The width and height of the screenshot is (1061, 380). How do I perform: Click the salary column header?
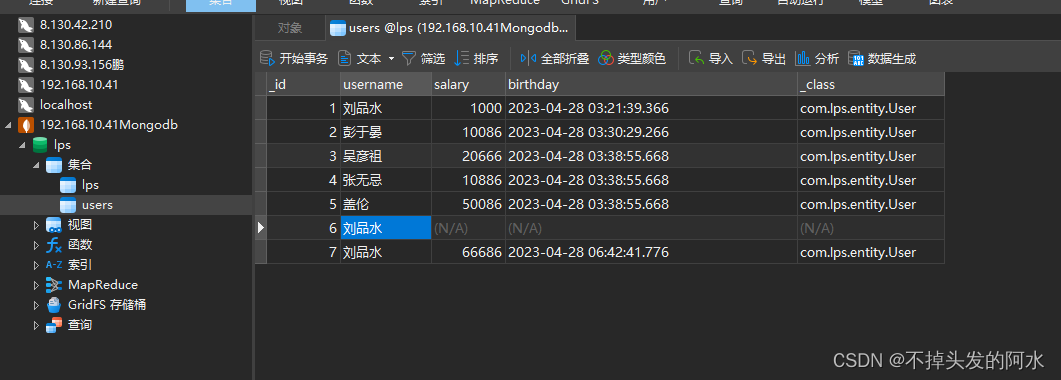click(468, 85)
